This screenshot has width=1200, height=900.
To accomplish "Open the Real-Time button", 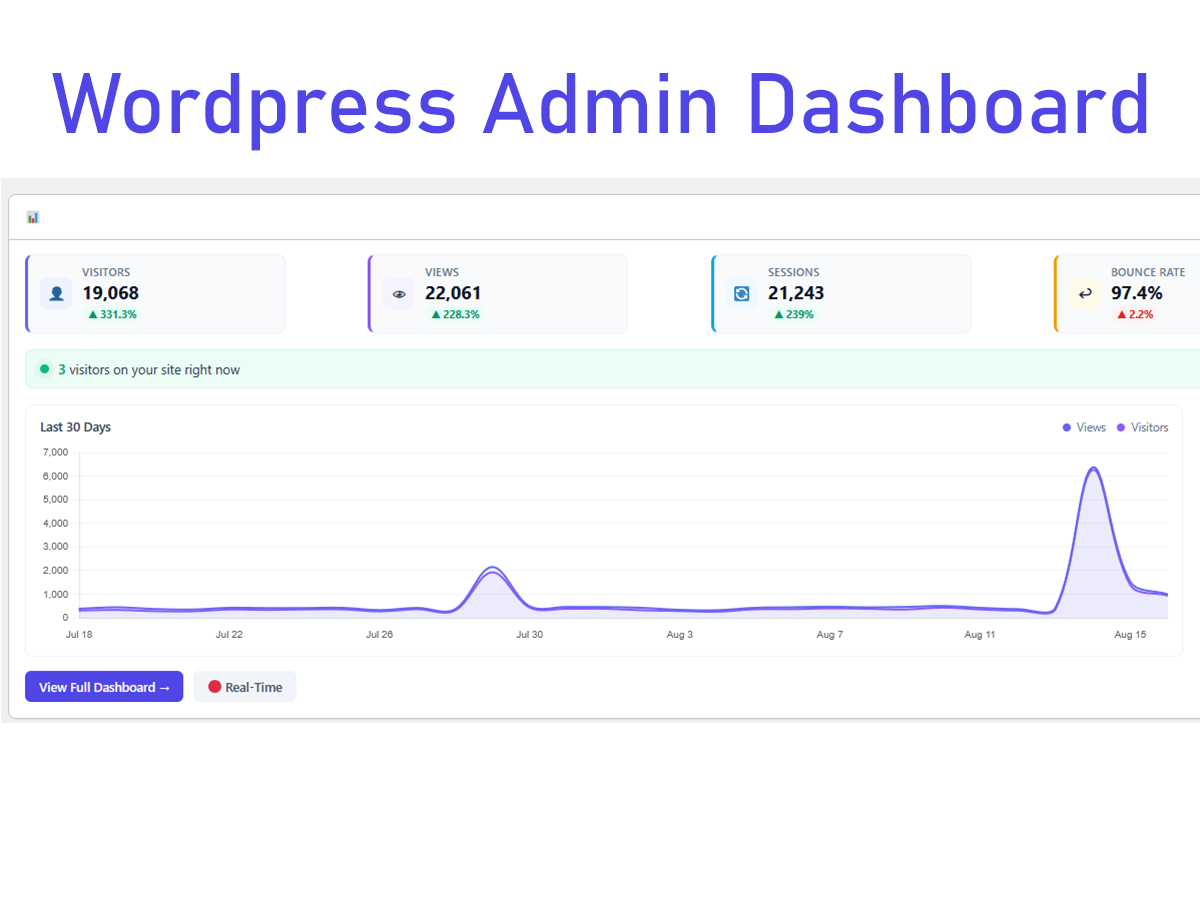I will (245, 687).
